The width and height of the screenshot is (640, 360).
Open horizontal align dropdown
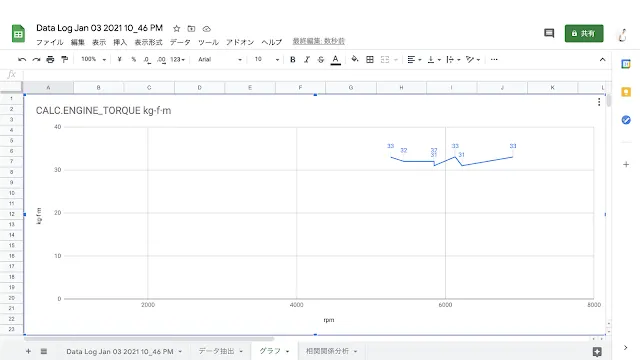(414, 60)
